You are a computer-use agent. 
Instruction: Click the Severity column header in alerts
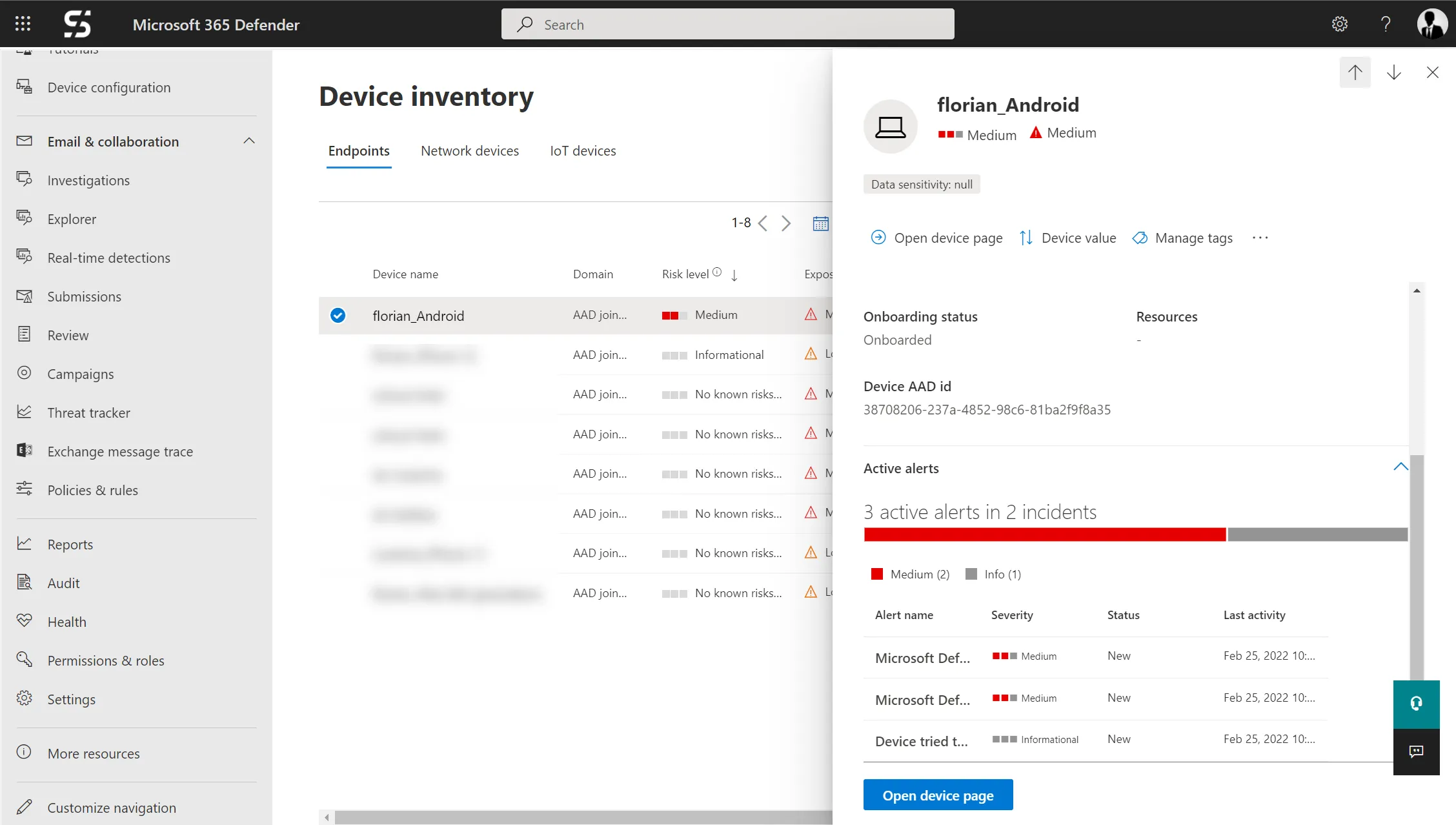pyautogui.click(x=1012, y=615)
